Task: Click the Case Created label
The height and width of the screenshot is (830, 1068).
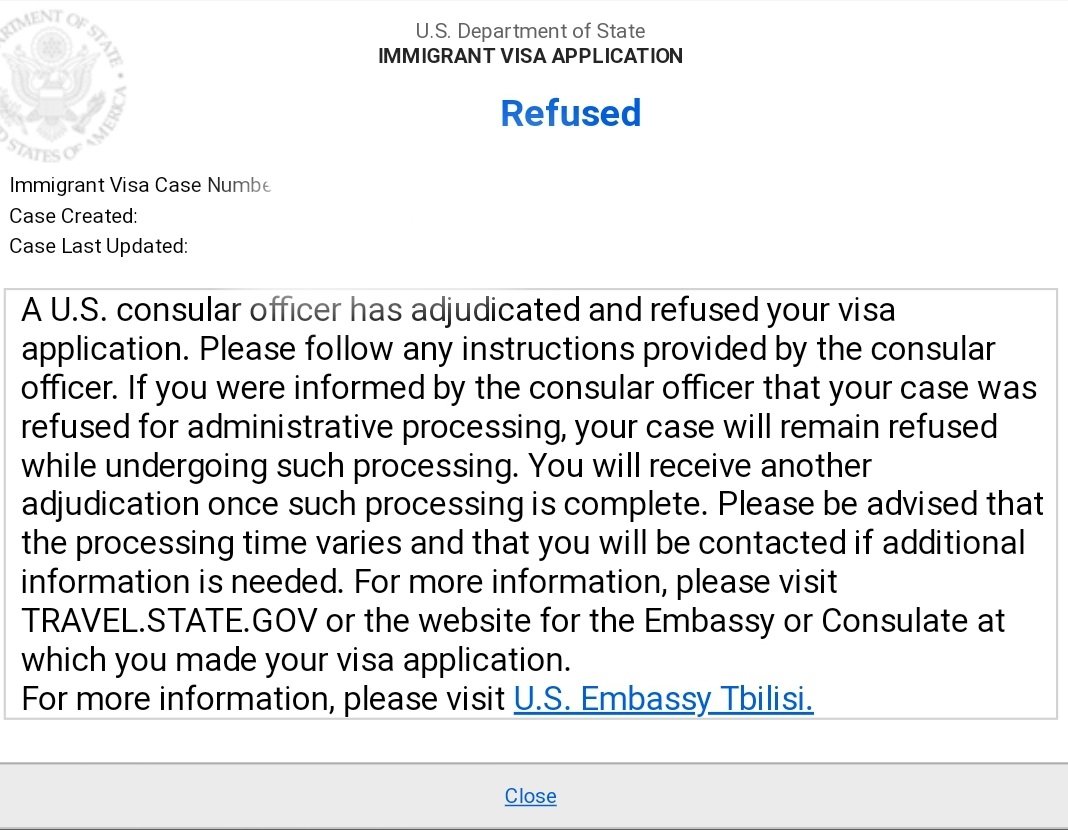Action: click(74, 216)
